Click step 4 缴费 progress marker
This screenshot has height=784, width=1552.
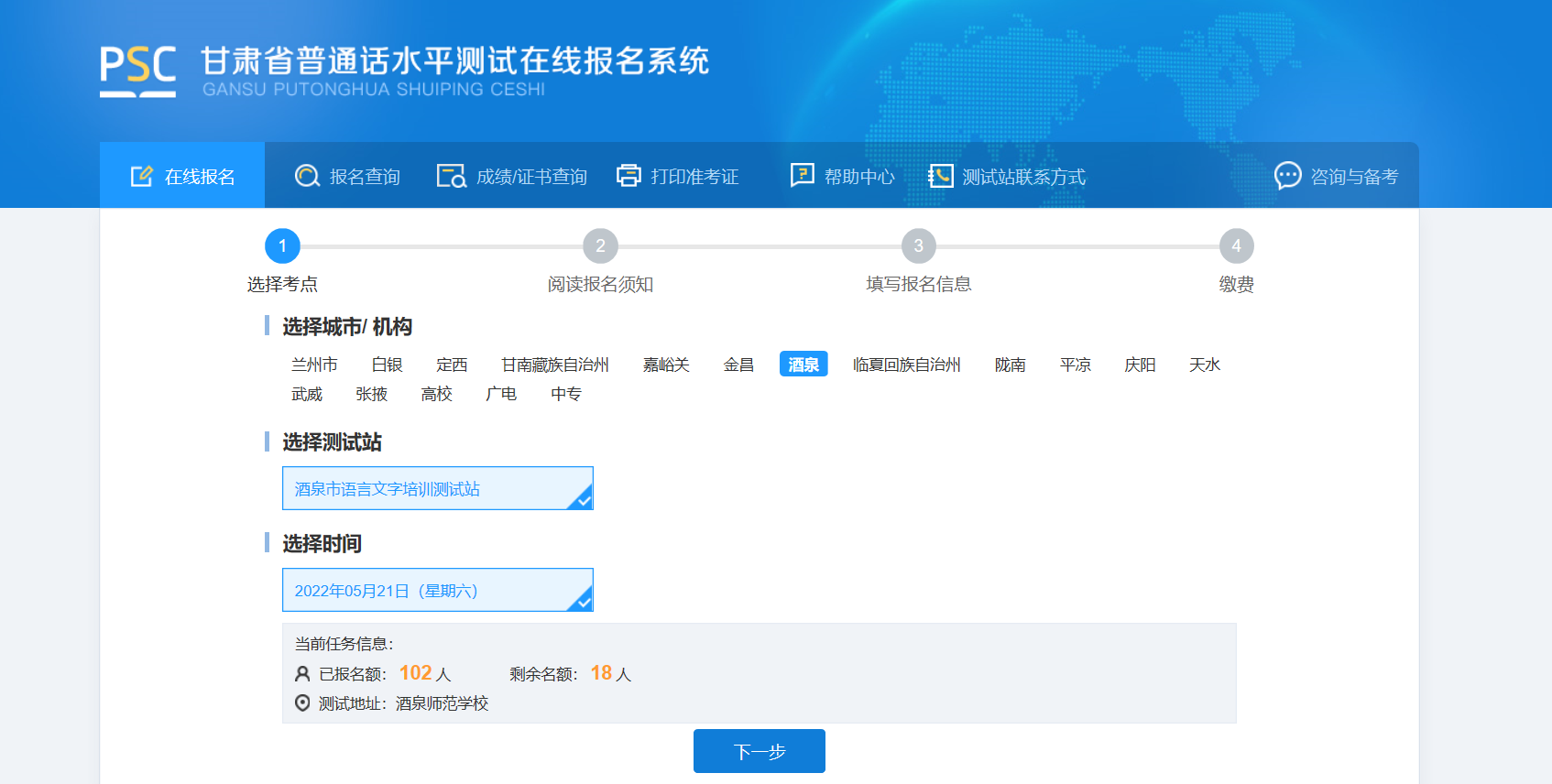pyautogui.click(x=1236, y=245)
